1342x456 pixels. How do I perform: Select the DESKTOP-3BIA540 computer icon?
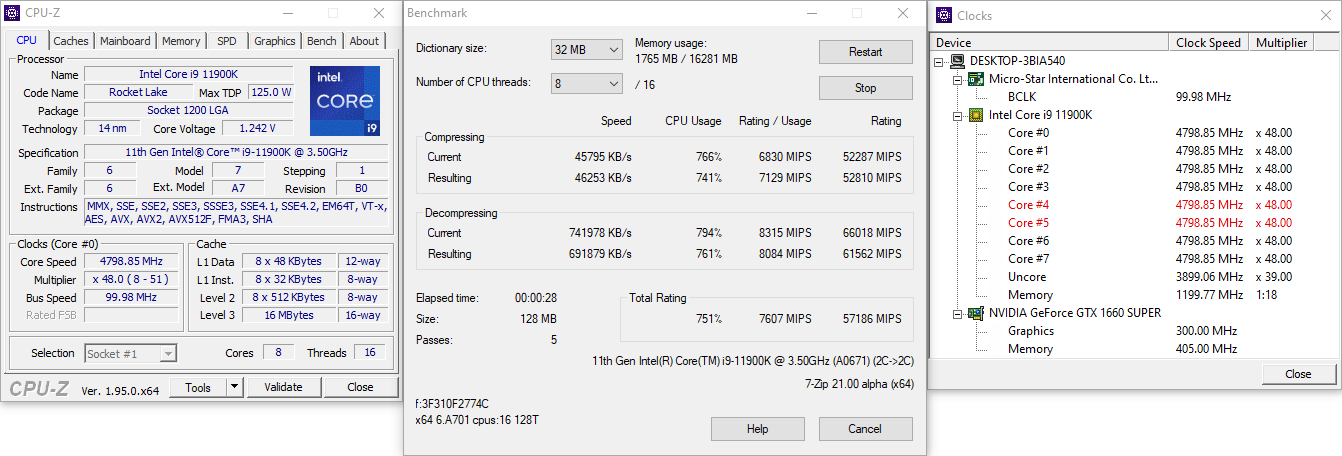(959, 61)
